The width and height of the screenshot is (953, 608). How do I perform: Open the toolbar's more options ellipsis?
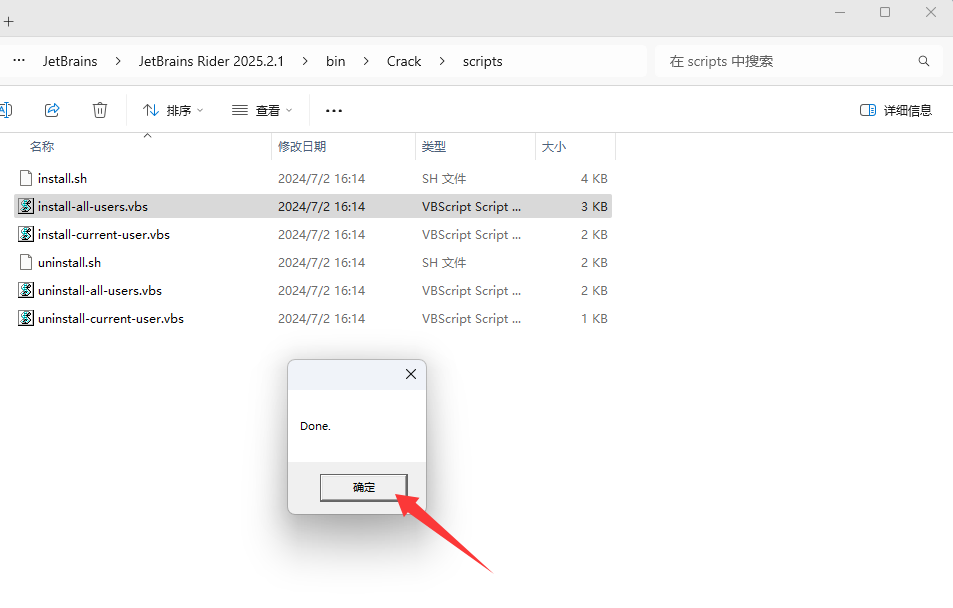click(x=334, y=111)
